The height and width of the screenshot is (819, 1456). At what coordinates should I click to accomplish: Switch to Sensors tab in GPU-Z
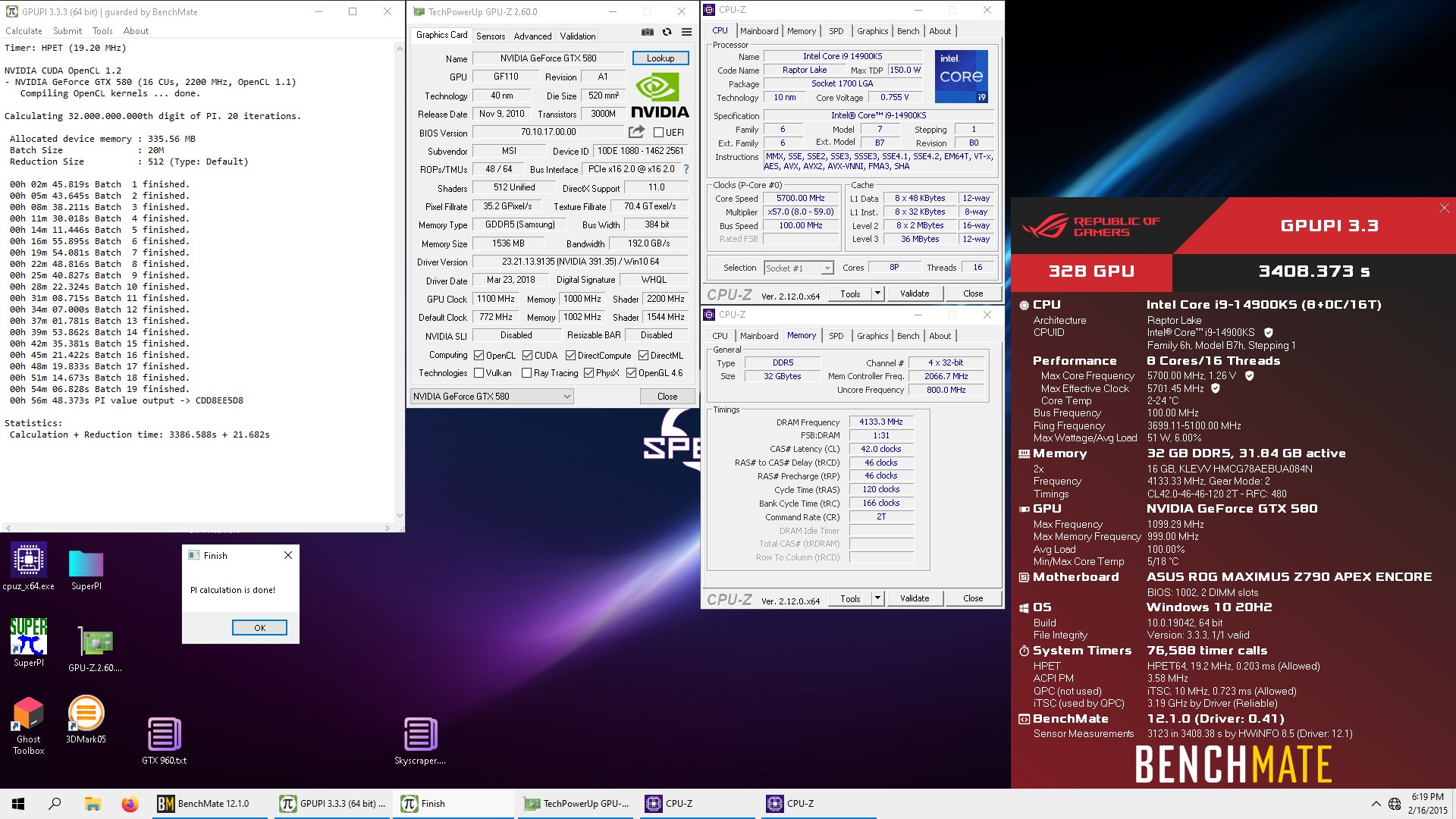[x=491, y=36]
